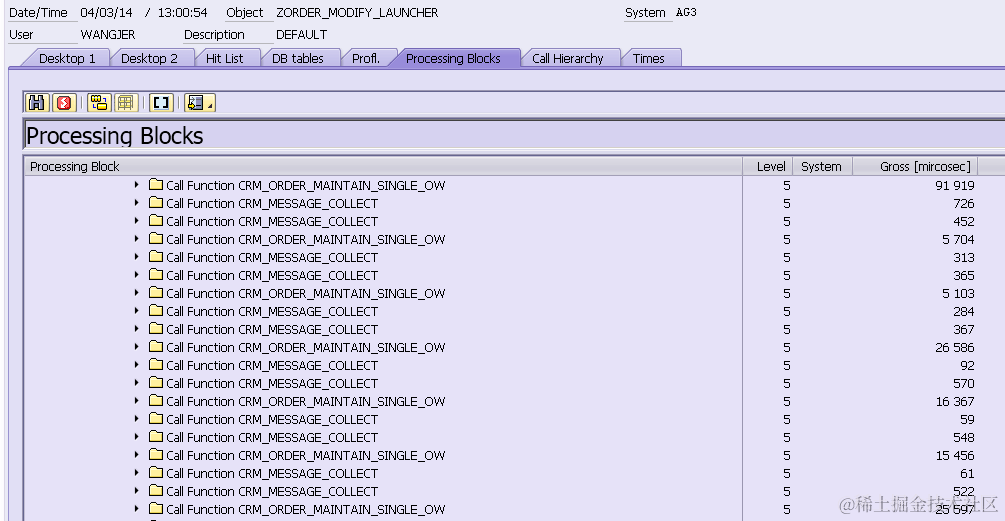1005x521 pixels.
Task: Click folder icon of row with gross 26 586
Action: 156,347
